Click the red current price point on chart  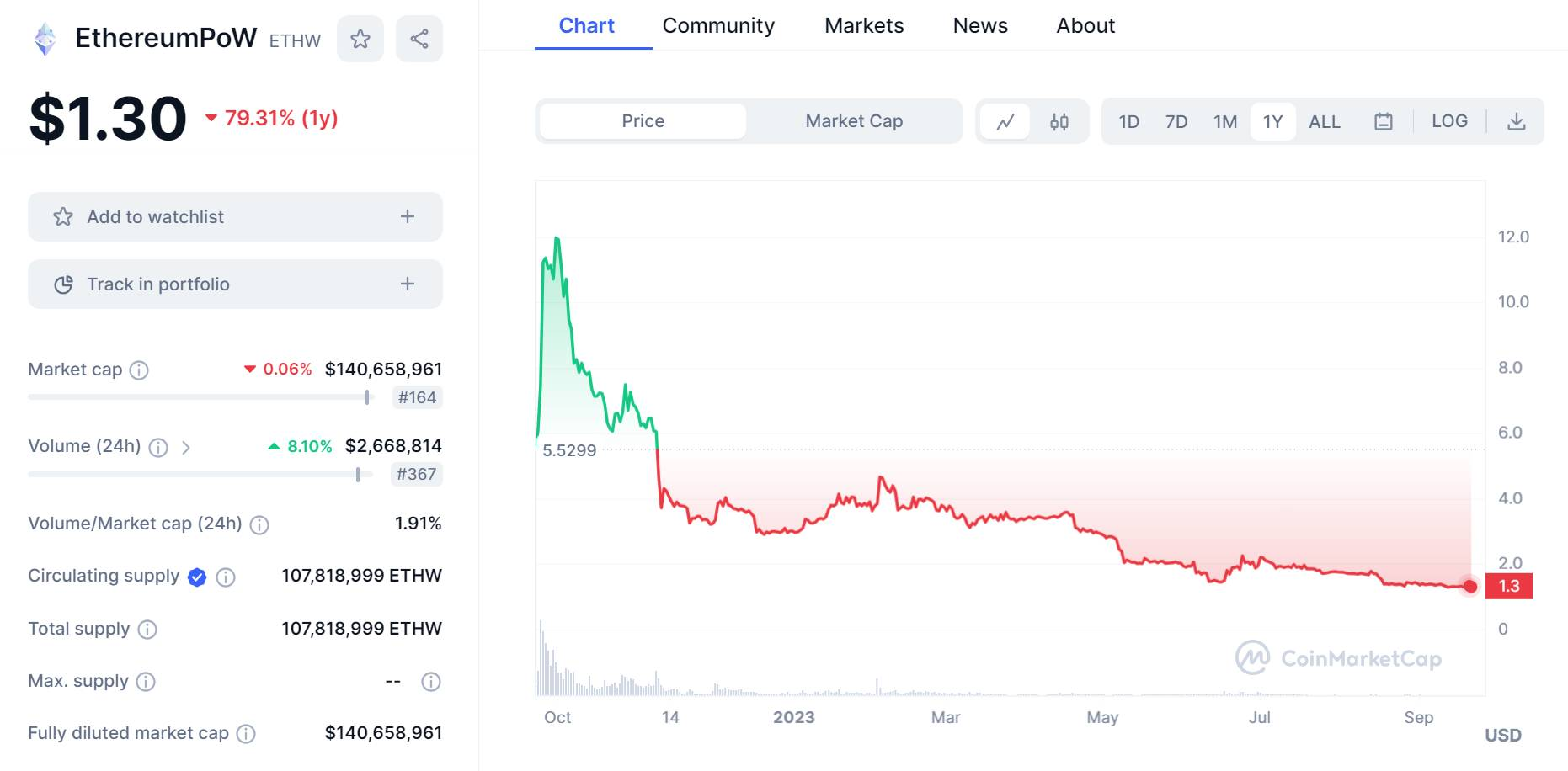(x=1470, y=587)
